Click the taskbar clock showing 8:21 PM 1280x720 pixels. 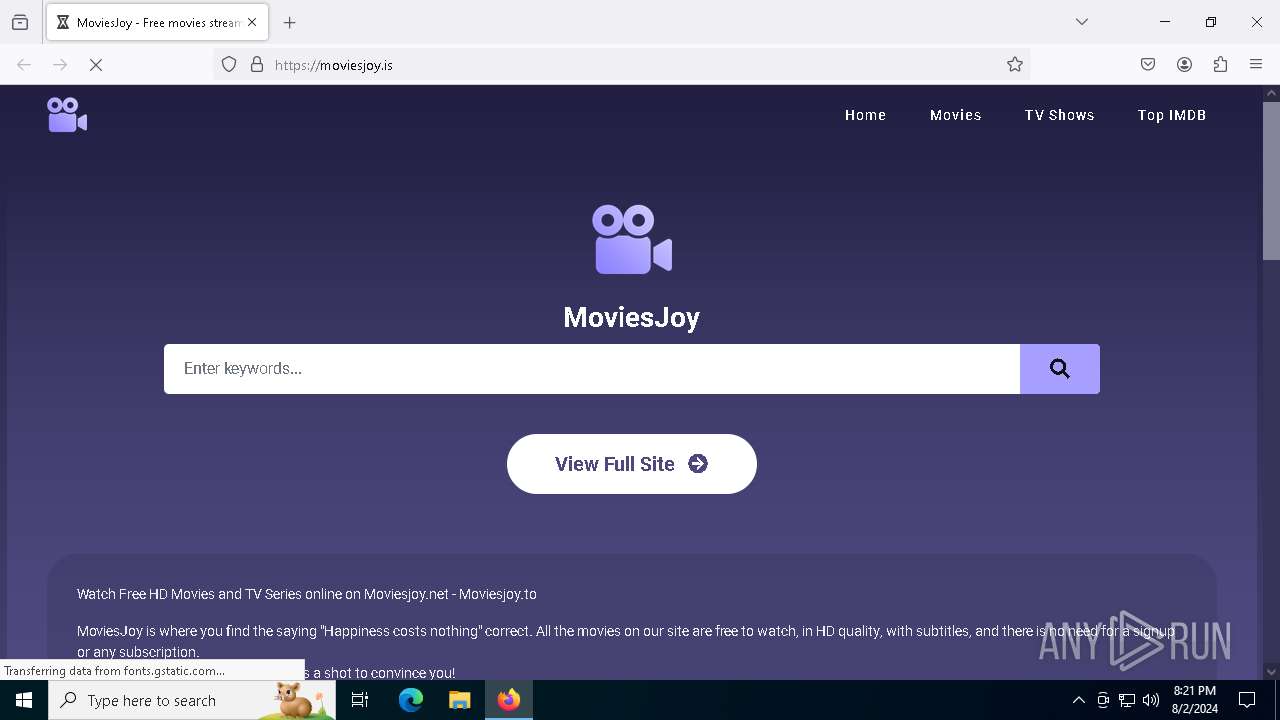click(1195, 700)
